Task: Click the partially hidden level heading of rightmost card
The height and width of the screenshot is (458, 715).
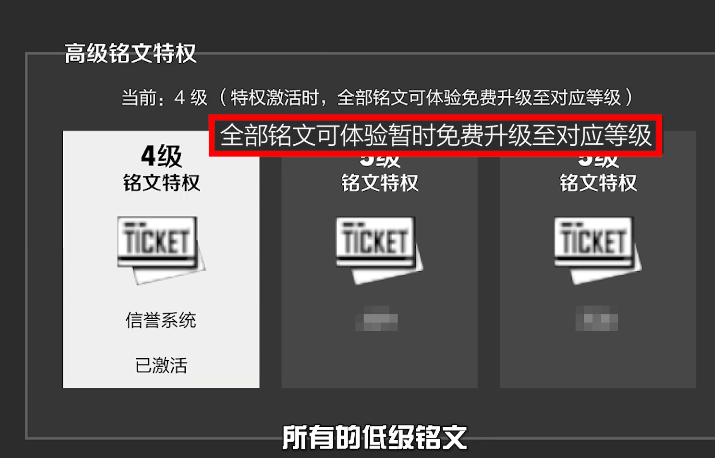Action: [598, 161]
